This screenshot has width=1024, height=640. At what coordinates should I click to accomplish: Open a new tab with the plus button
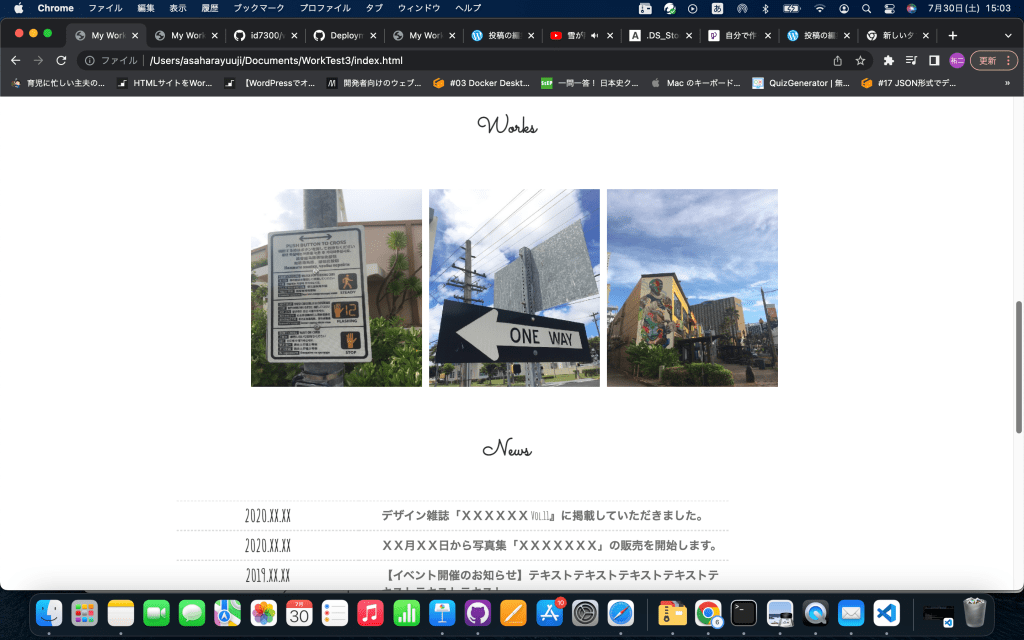pos(952,35)
